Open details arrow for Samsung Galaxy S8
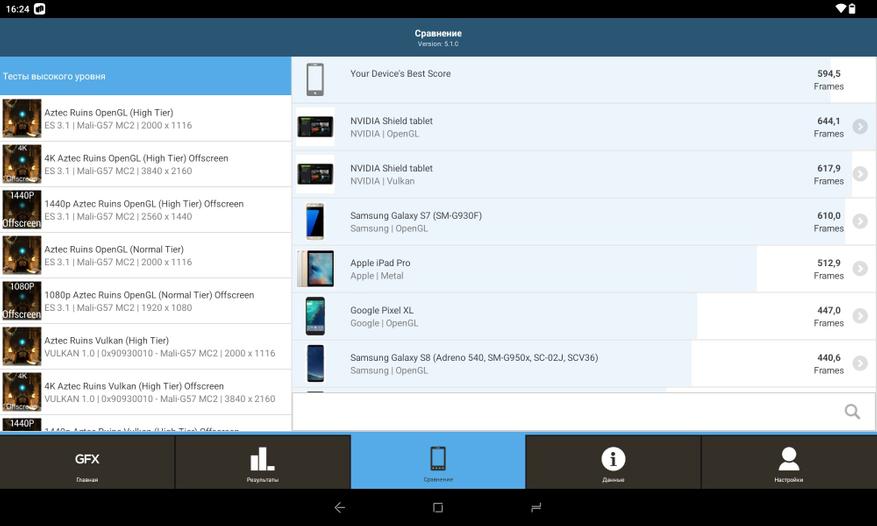Viewport: 877px width, 526px height. click(x=860, y=364)
